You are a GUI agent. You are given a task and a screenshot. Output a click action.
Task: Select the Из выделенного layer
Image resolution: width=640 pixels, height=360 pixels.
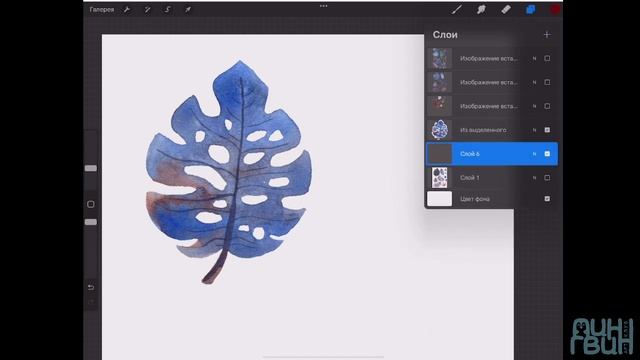point(483,130)
